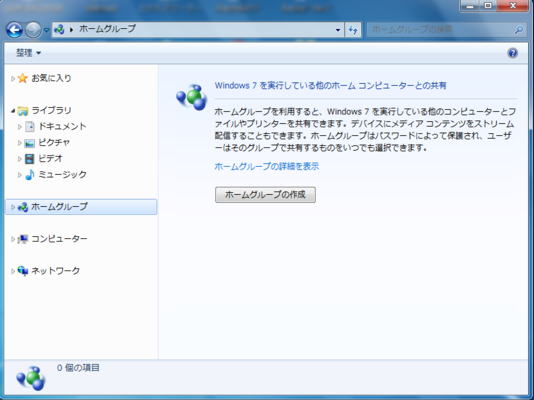Expand the ネットワーク tree node
Image resolution: width=534 pixels, height=400 pixels.
(x=13, y=271)
